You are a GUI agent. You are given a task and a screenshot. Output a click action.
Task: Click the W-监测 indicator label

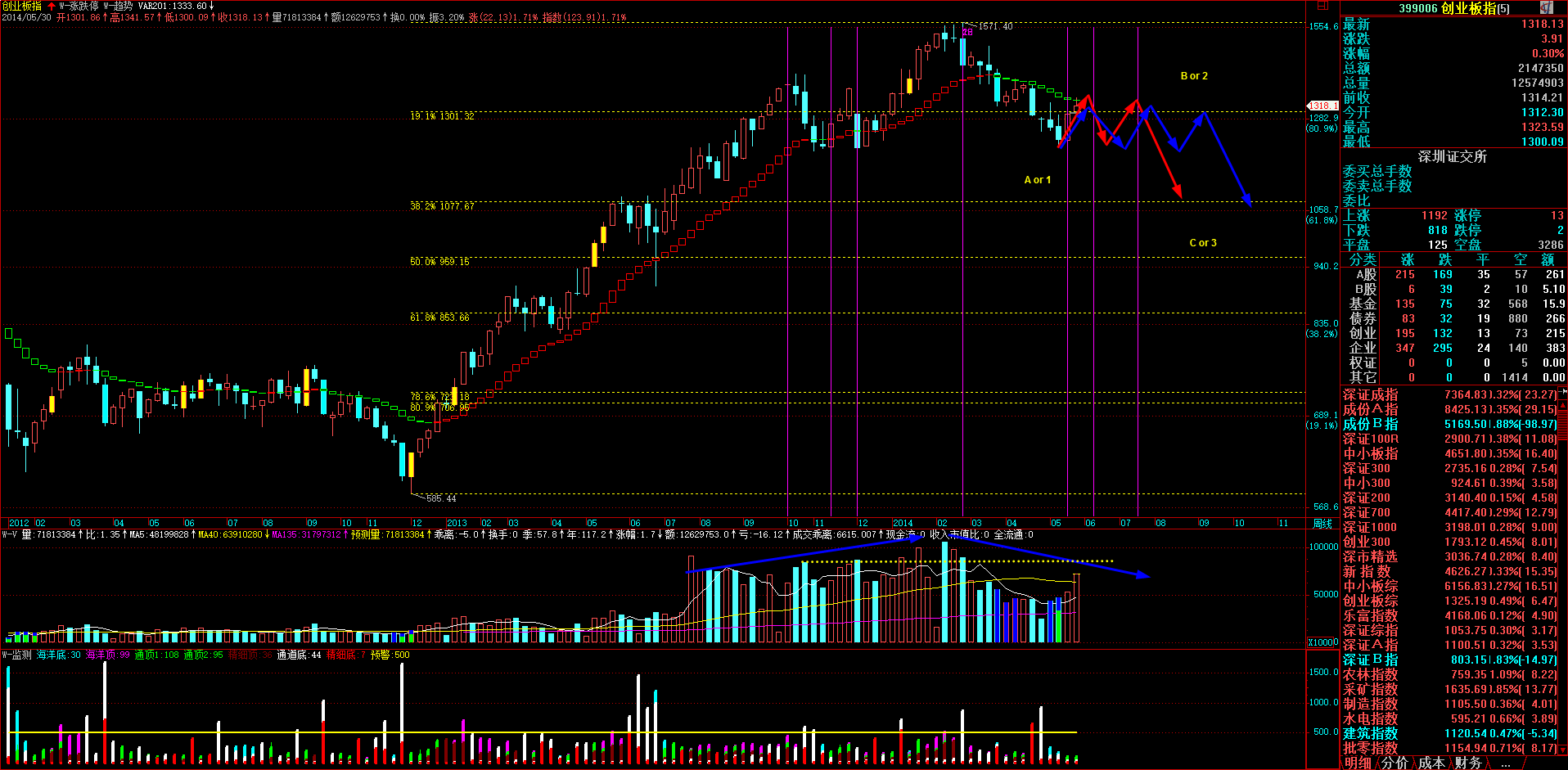17,655
